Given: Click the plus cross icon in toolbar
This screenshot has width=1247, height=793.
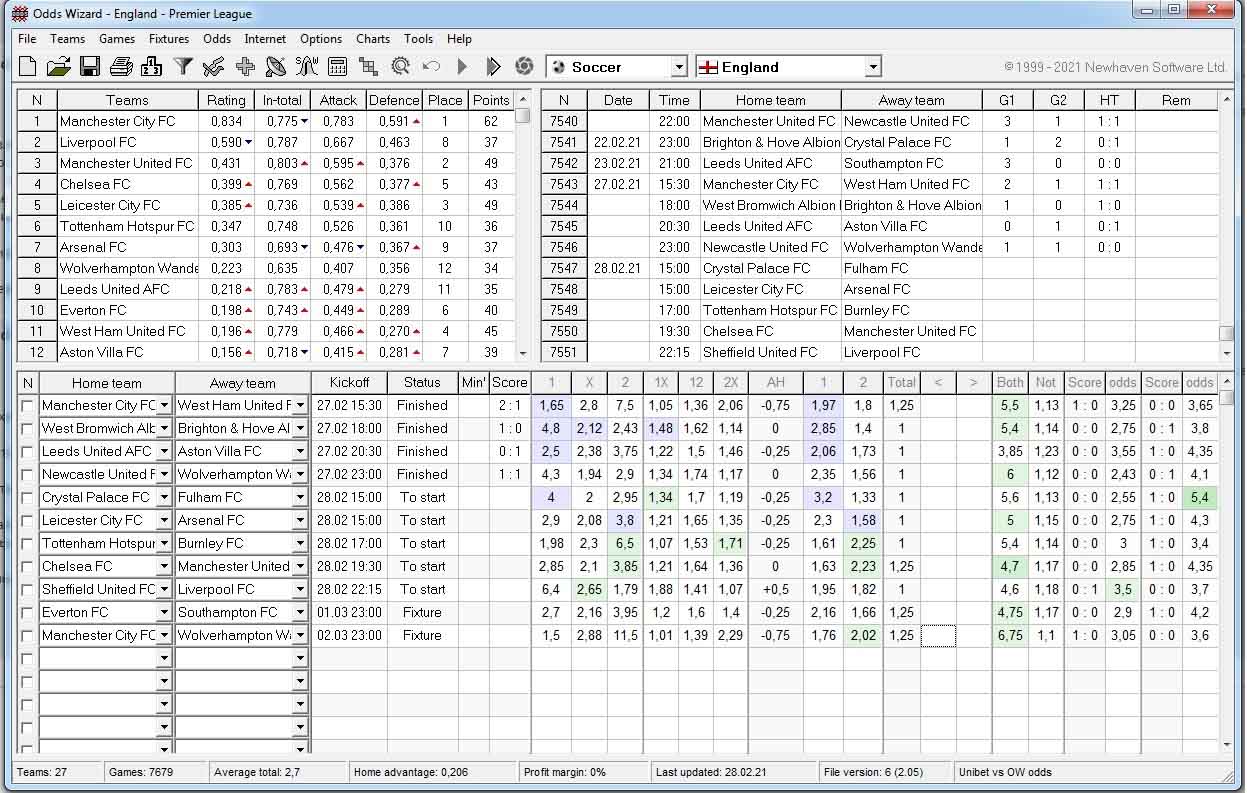Looking at the screenshot, I should click(x=245, y=67).
